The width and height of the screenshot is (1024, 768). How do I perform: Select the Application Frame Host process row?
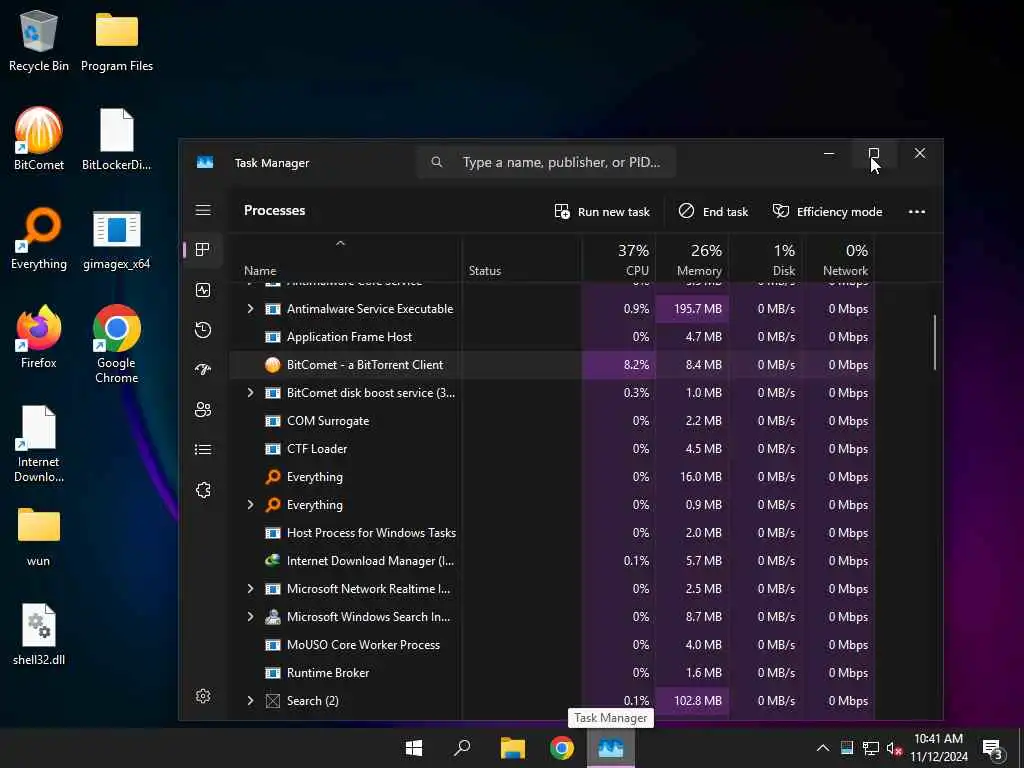click(x=552, y=337)
